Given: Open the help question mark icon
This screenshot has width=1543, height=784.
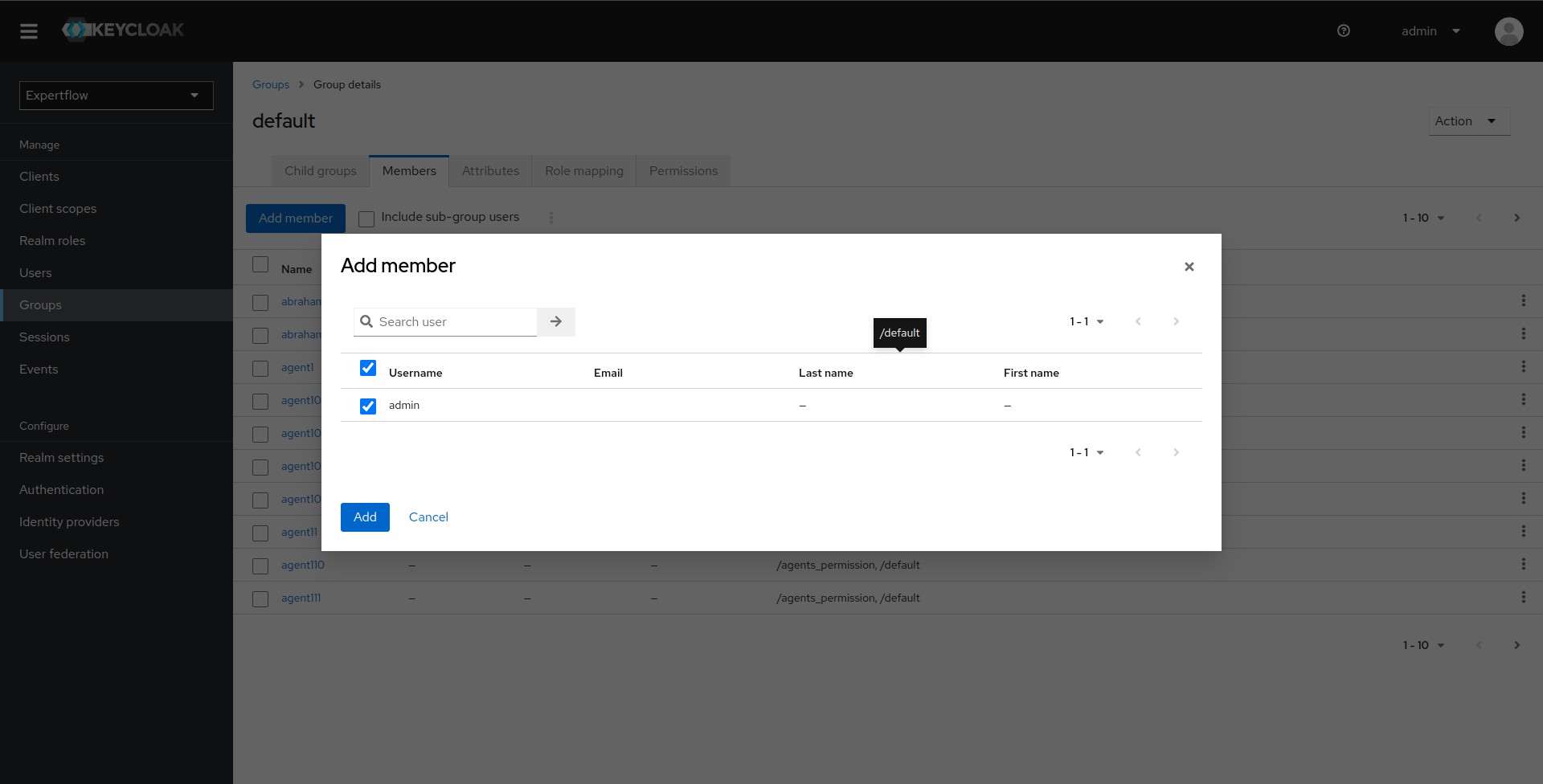Looking at the screenshot, I should tap(1343, 31).
